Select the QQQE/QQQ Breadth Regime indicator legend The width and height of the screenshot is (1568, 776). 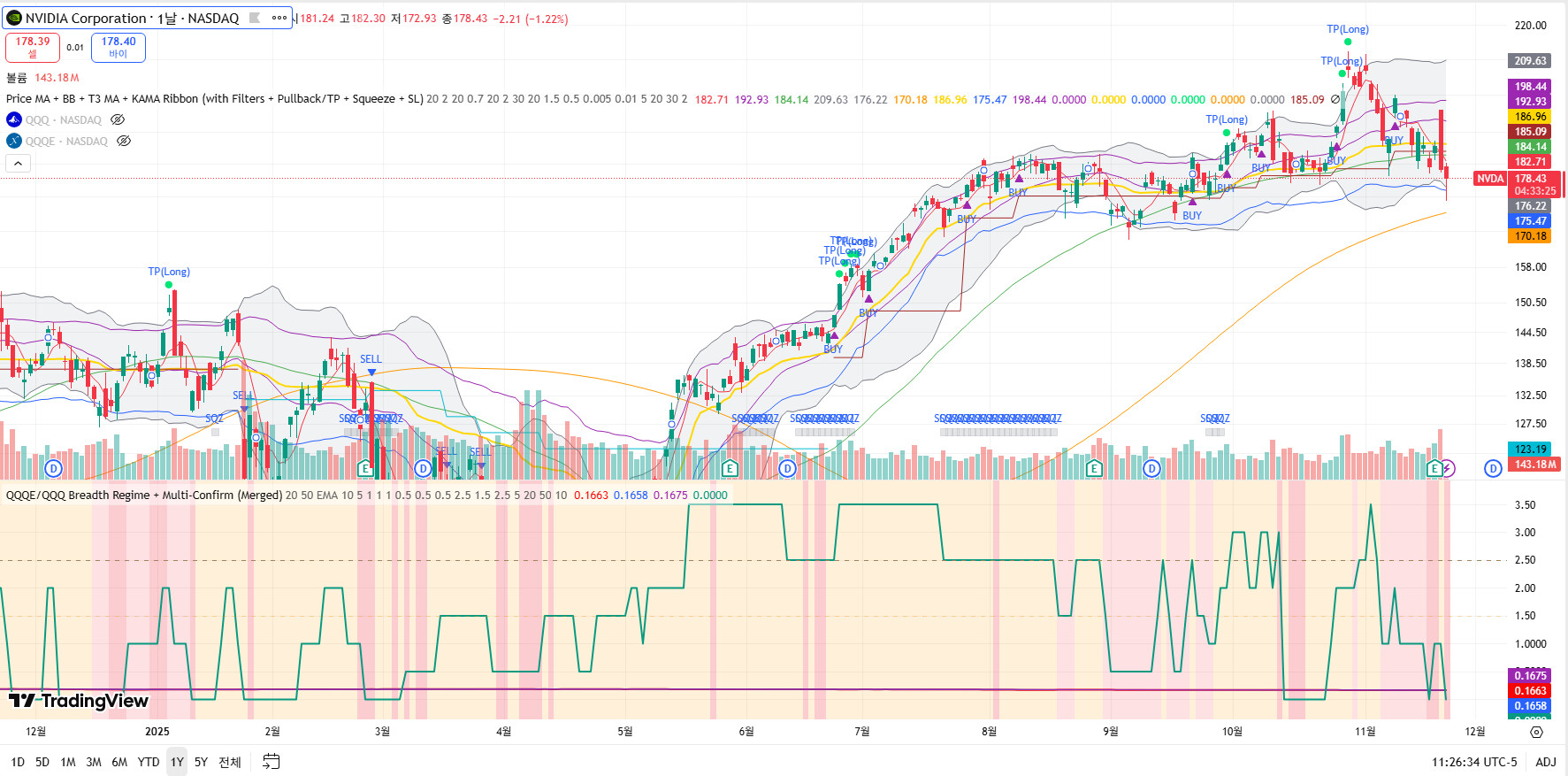click(x=144, y=496)
